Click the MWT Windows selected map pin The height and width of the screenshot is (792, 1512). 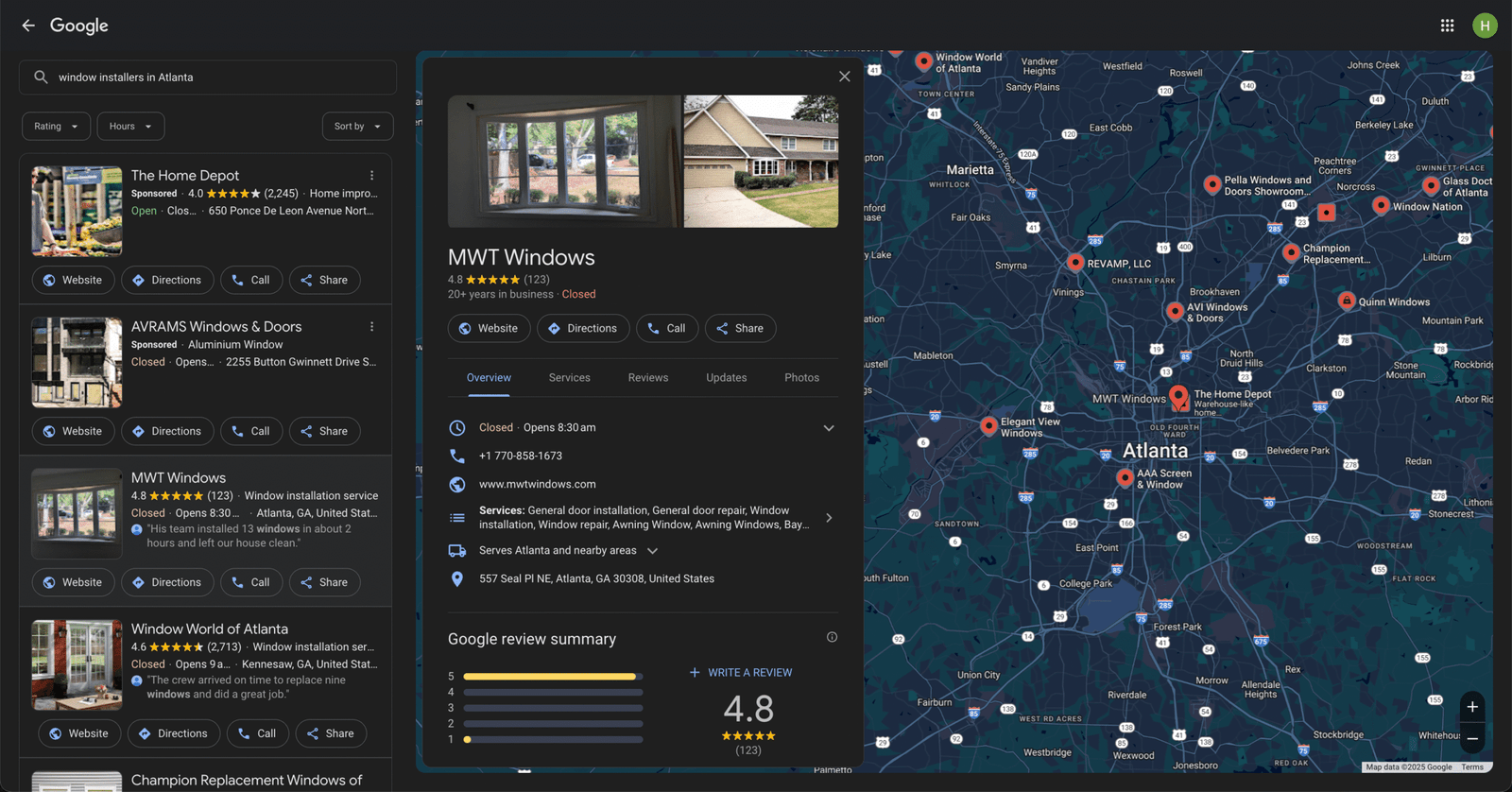click(x=1178, y=397)
